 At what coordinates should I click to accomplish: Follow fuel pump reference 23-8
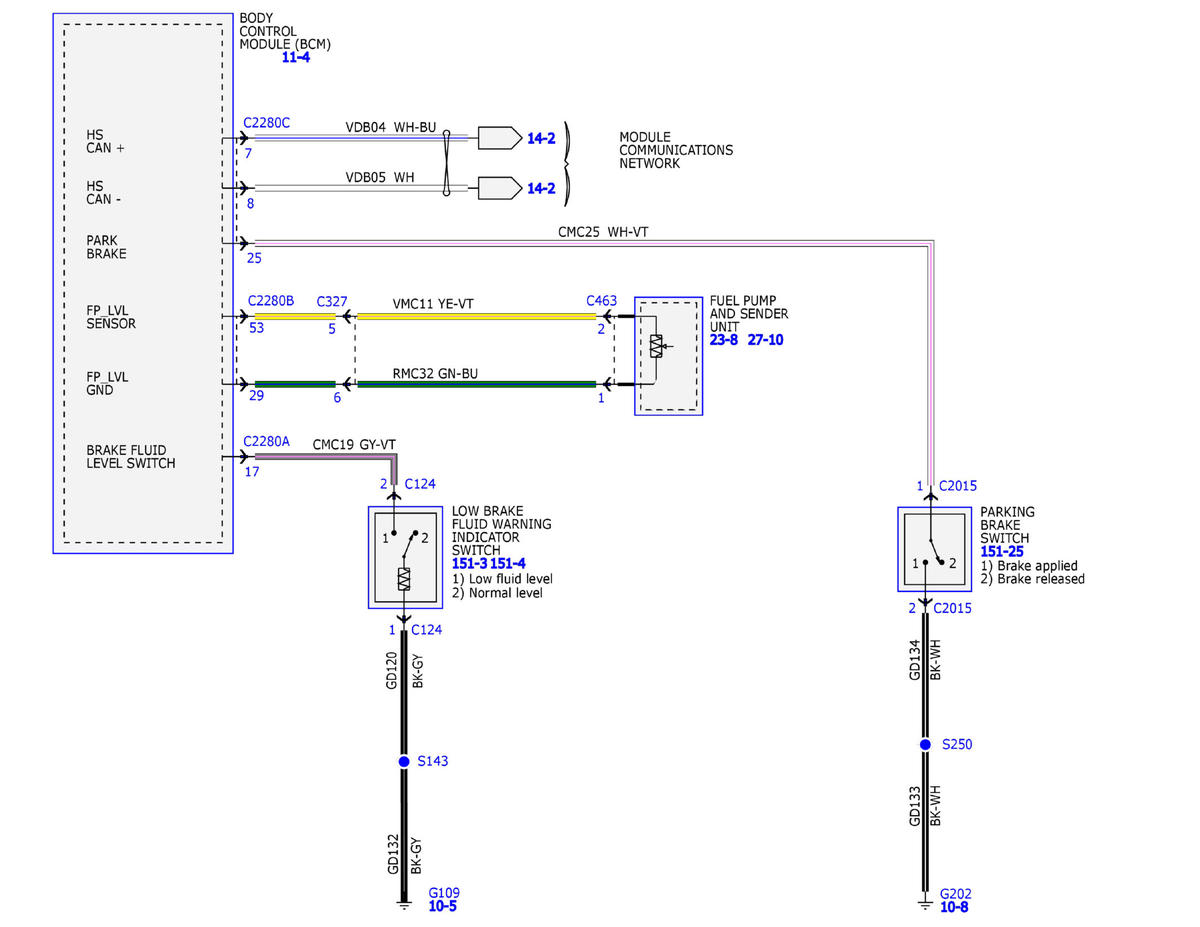click(724, 340)
